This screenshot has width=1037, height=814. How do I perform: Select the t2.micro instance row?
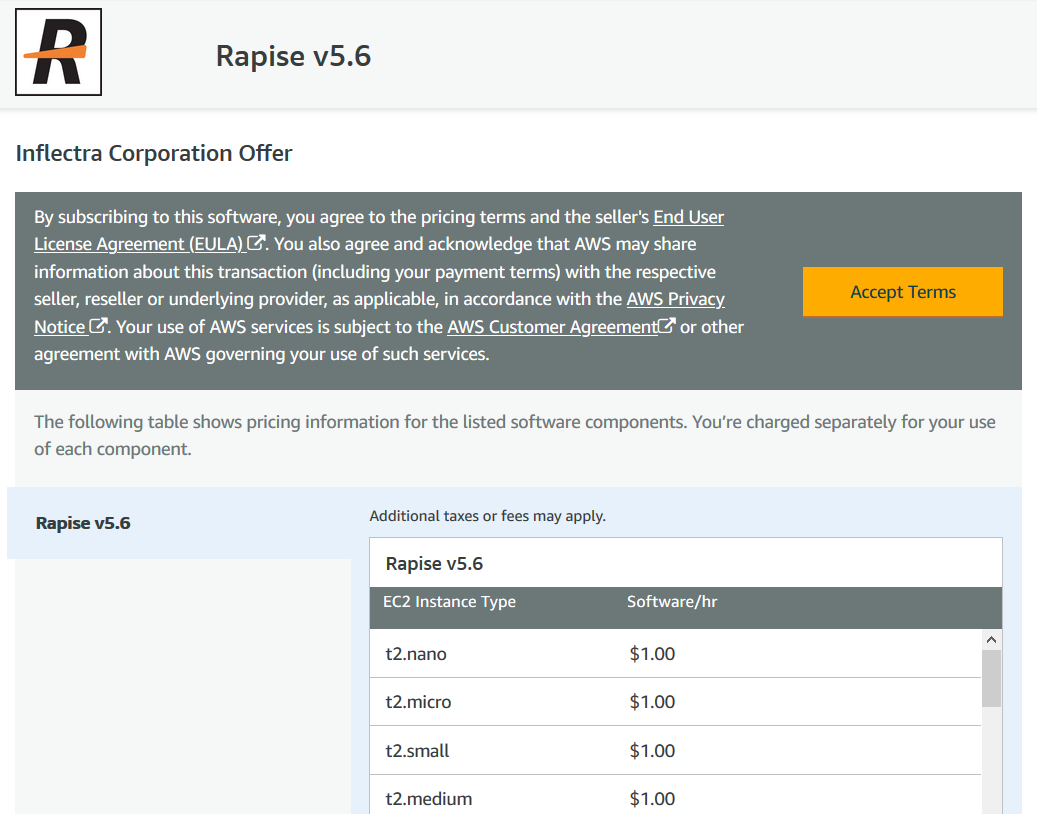pyautogui.click(x=418, y=702)
